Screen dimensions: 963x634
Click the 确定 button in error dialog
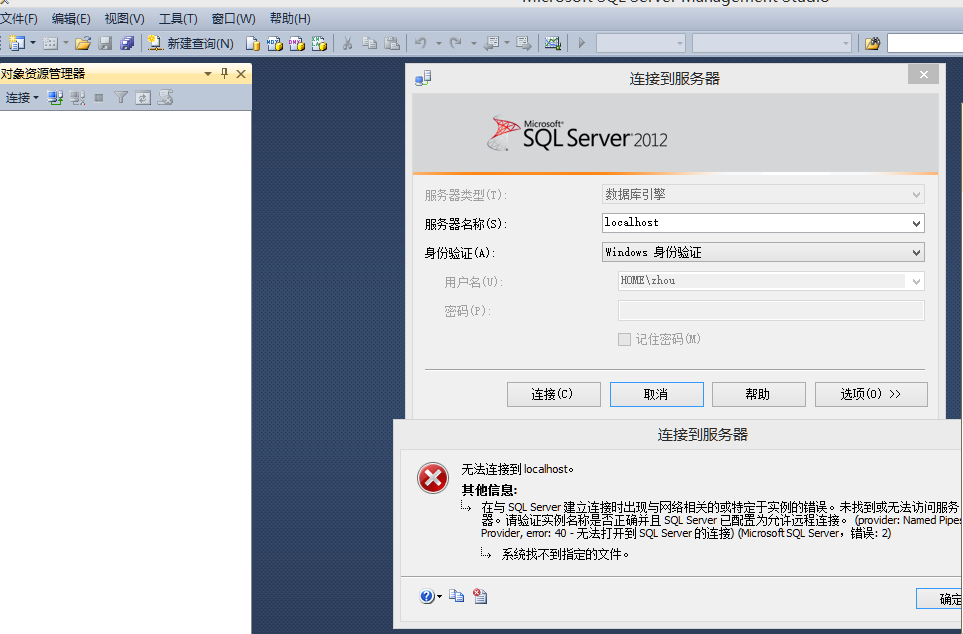click(945, 599)
